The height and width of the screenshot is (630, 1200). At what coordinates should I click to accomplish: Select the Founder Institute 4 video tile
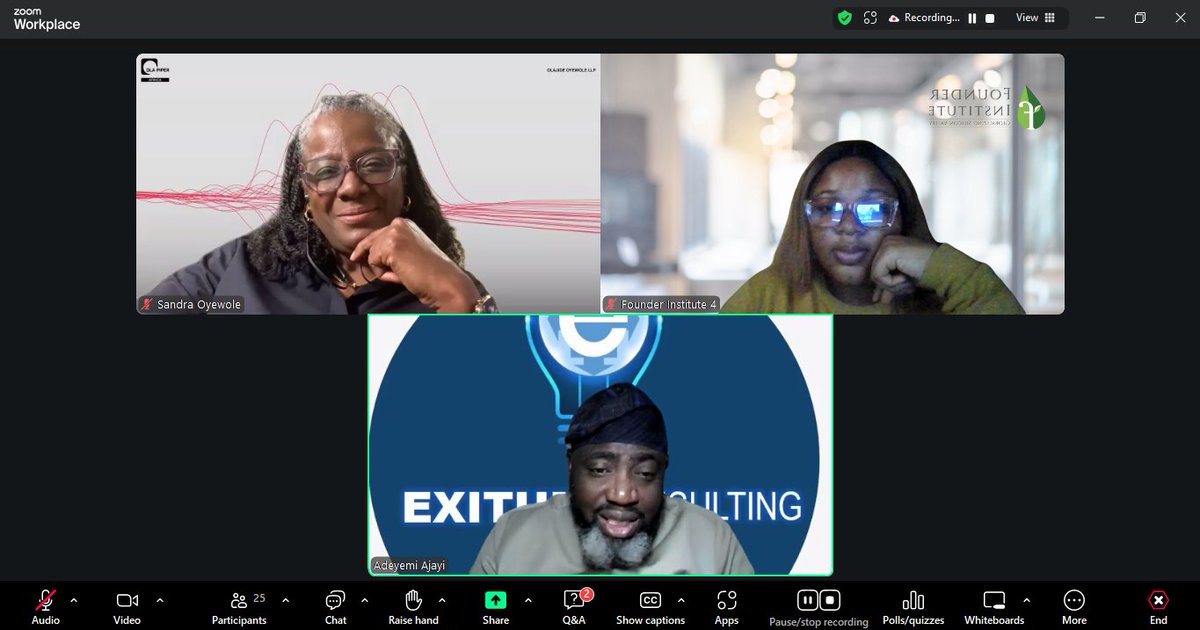[832, 184]
